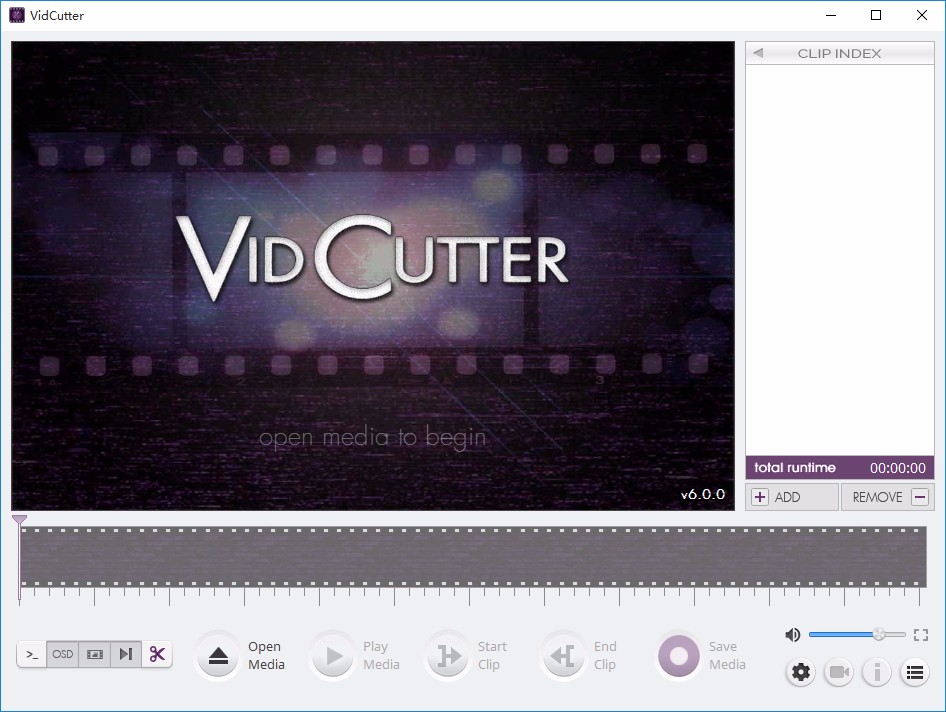Open media info with the info icon
Screen dimensions: 946x712
(877, 673)
